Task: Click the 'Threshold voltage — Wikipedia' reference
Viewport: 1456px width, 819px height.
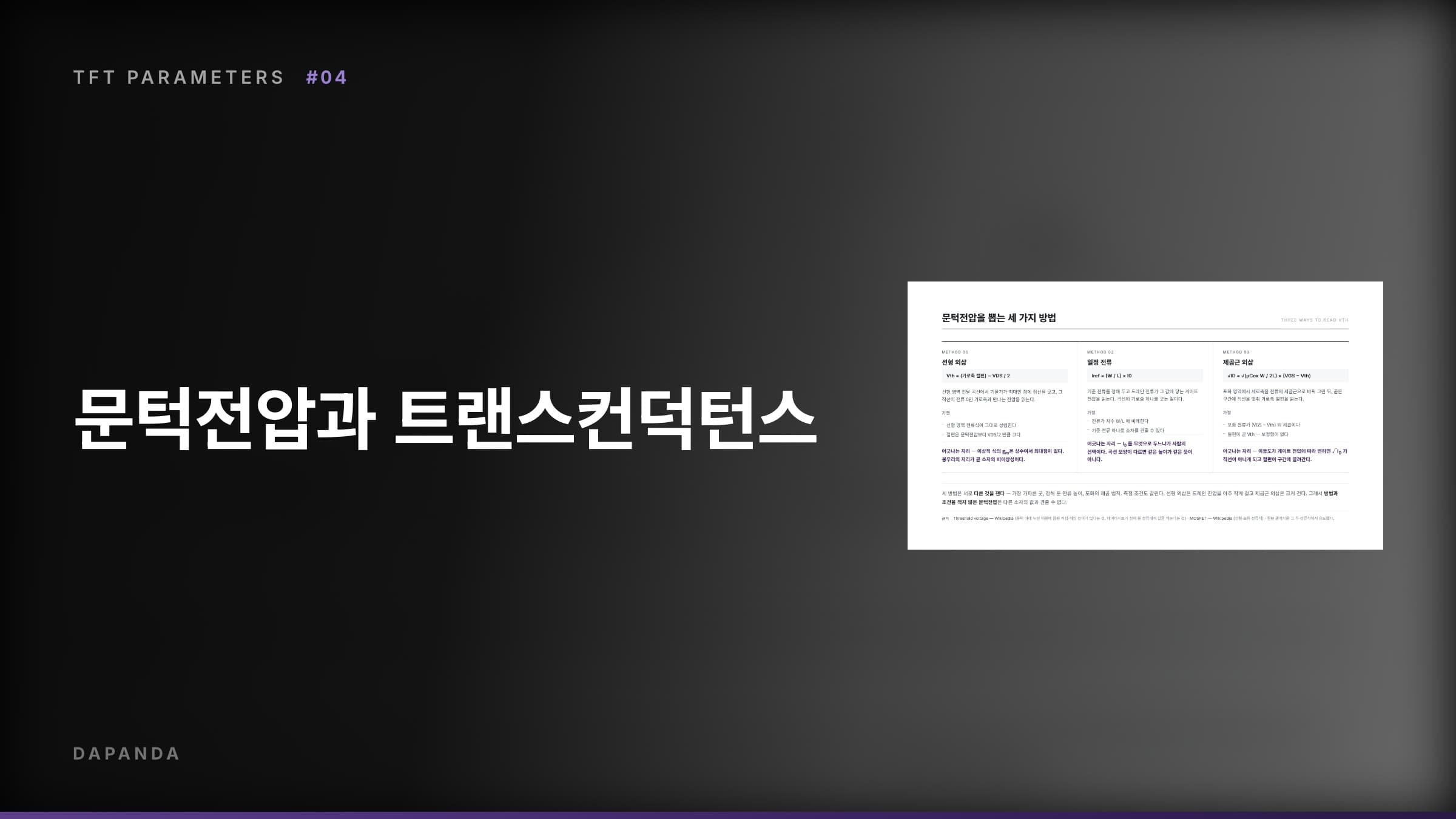Action: 983,519
